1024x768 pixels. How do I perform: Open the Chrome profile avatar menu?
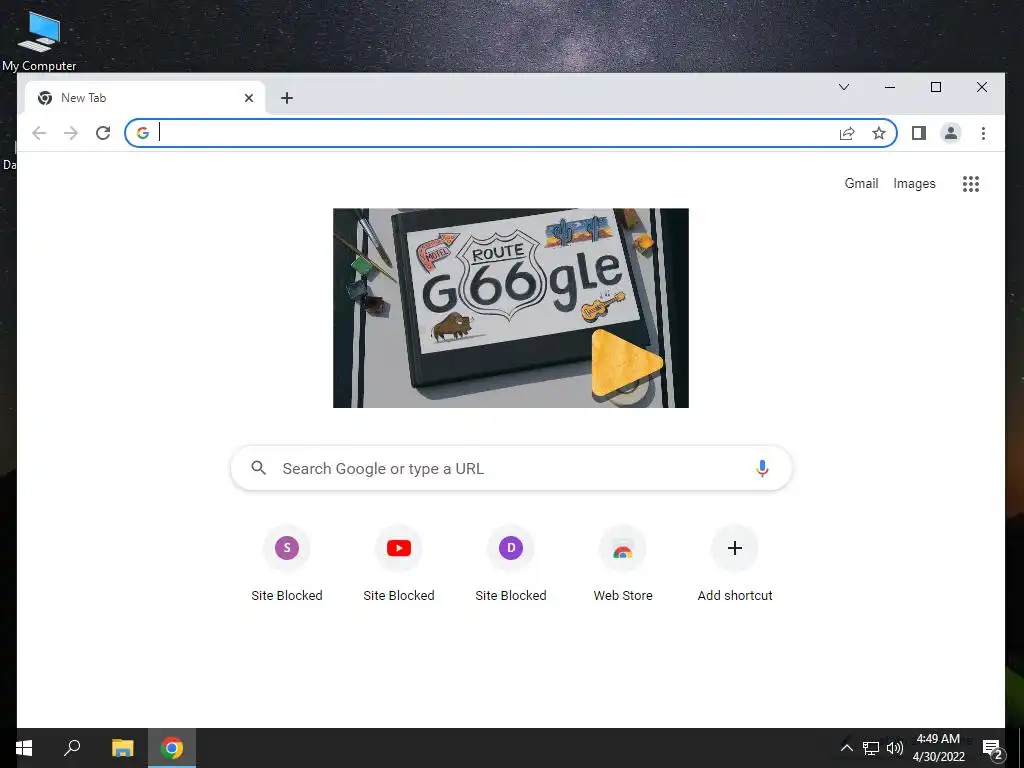pos(951,133)
